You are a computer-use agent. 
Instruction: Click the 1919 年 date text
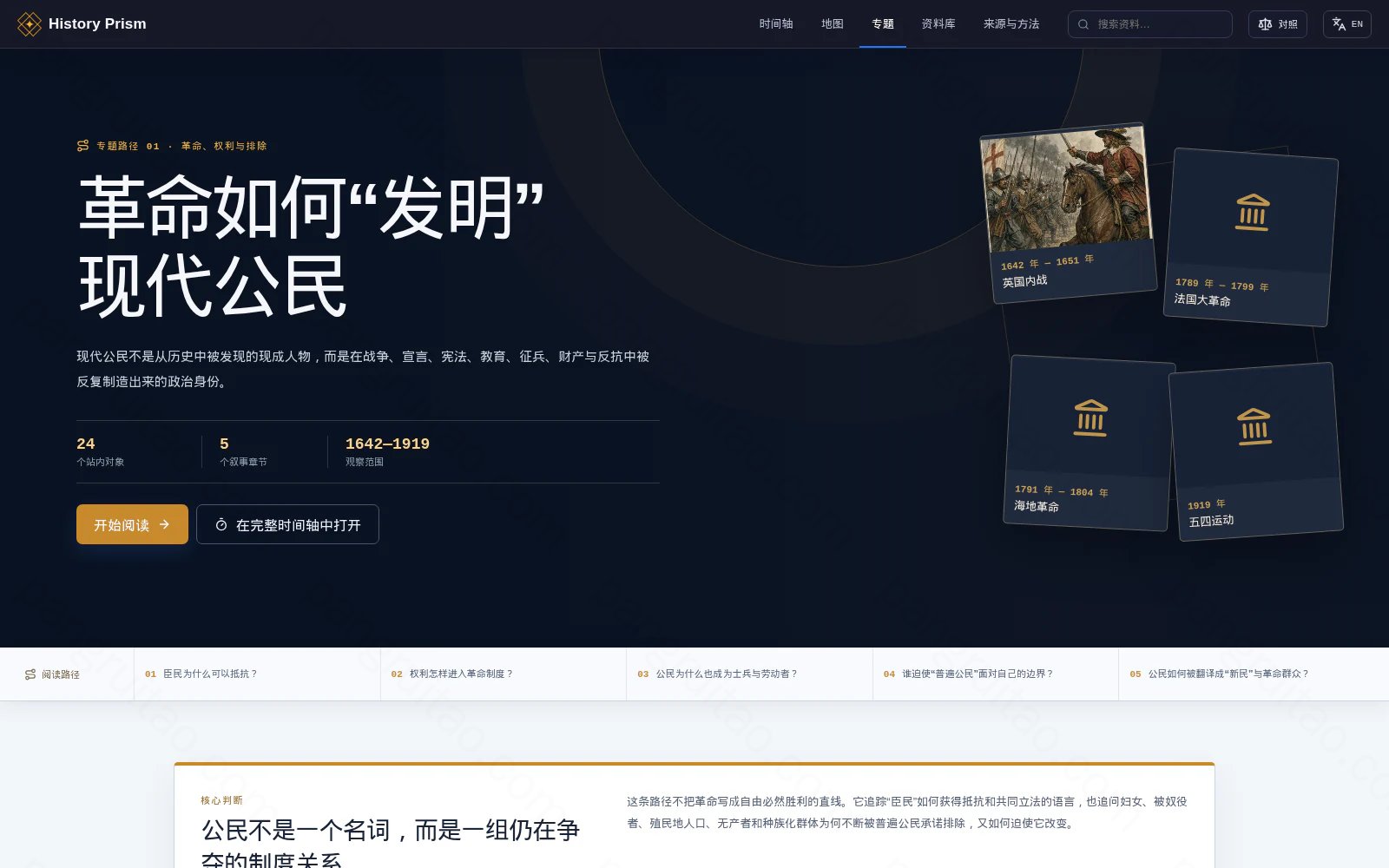point(1207,504)
